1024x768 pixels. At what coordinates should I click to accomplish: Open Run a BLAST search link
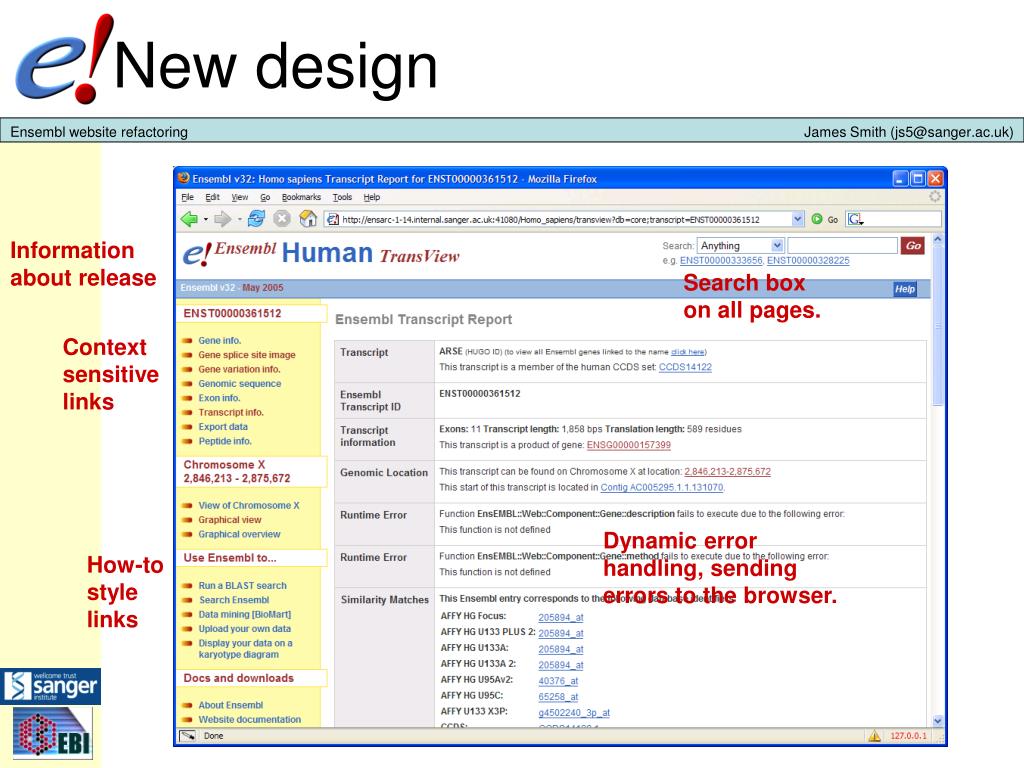pyautogui.click(x=242, y=586)
